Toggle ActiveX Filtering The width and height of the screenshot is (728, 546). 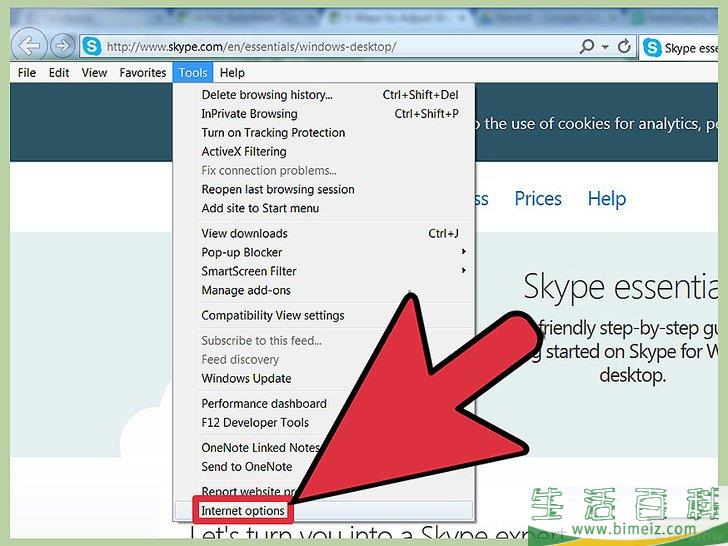pos(325,152)
